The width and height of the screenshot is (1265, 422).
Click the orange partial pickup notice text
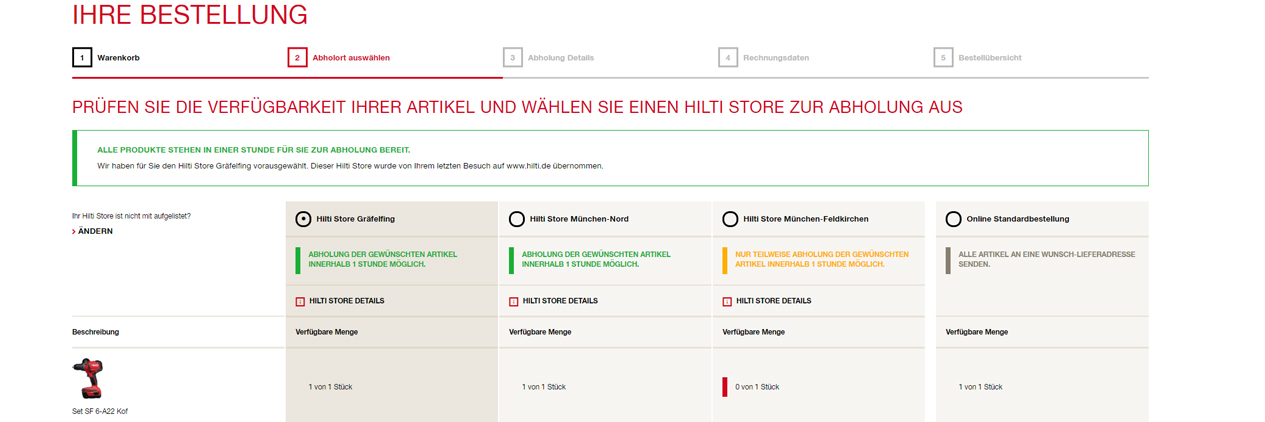click(x=822, y=259)
